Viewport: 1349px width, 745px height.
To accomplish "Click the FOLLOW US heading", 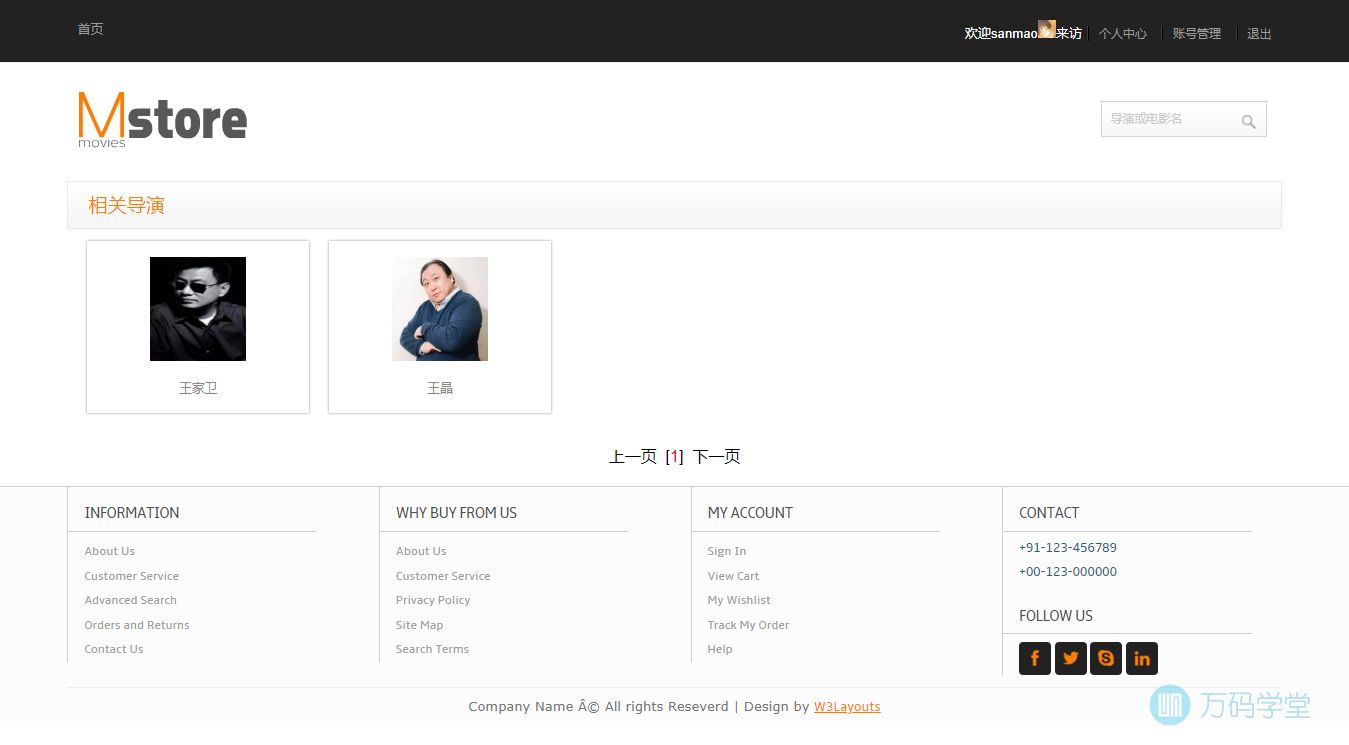I will point(1056,616).
